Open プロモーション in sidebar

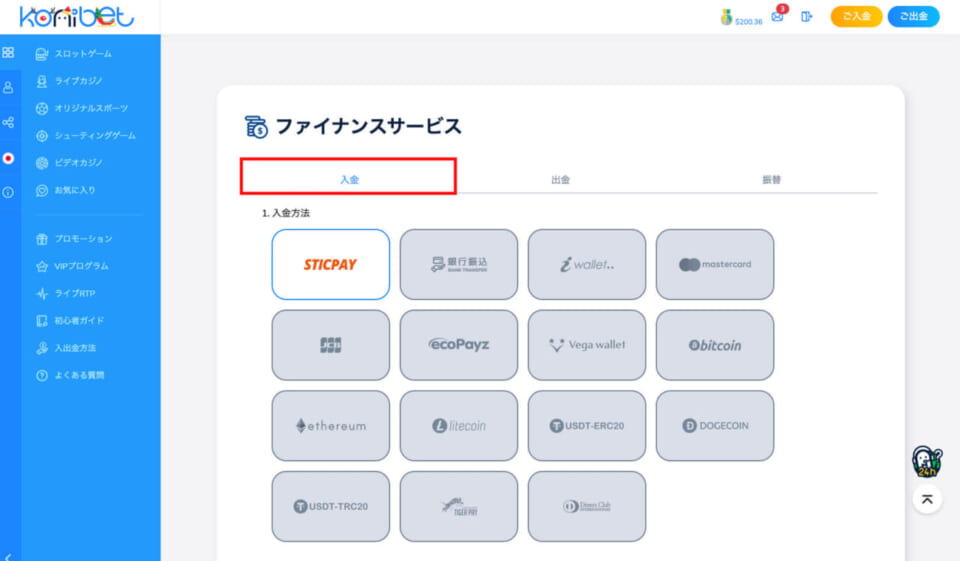[73, 239]
